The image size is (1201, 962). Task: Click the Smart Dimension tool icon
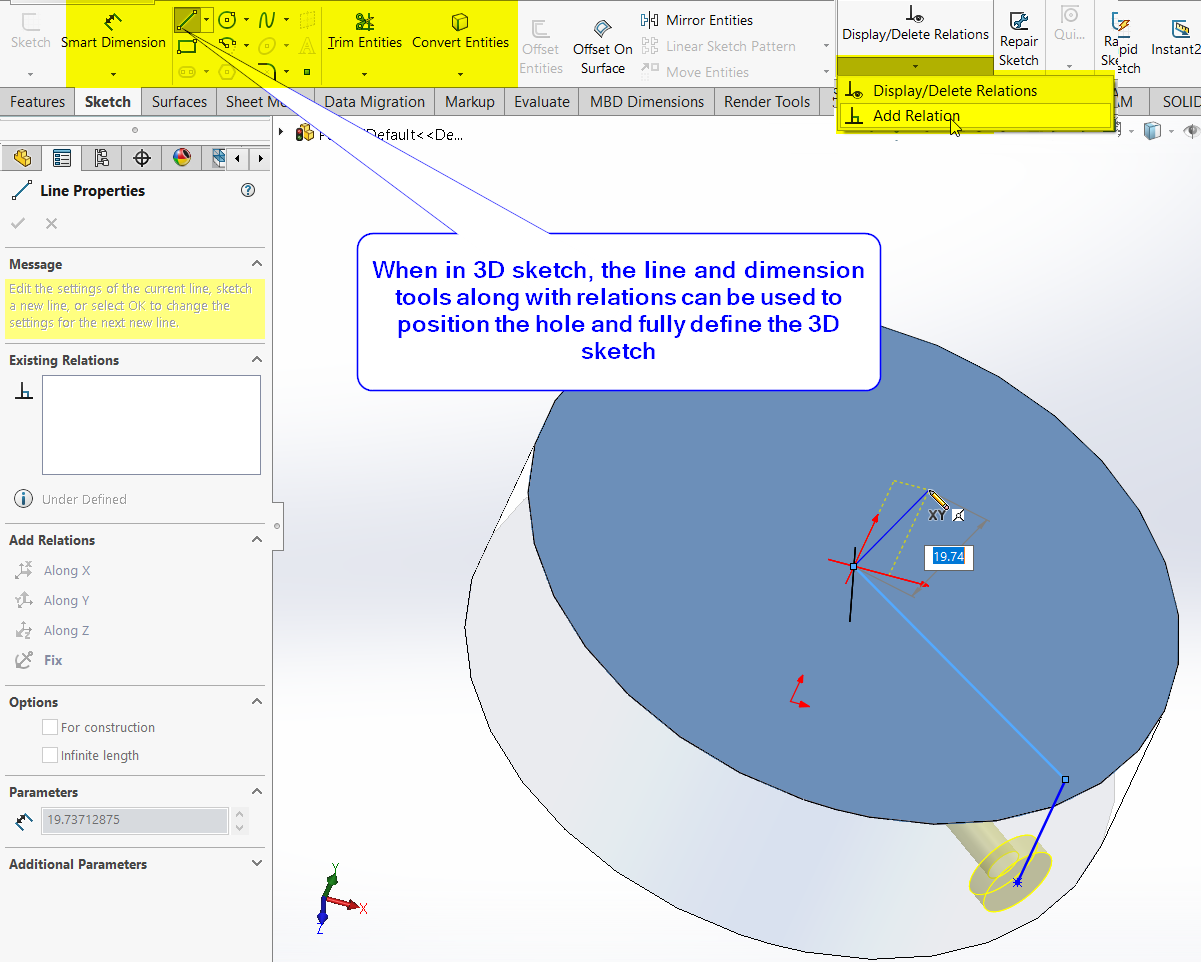click(x=113, y=22)
